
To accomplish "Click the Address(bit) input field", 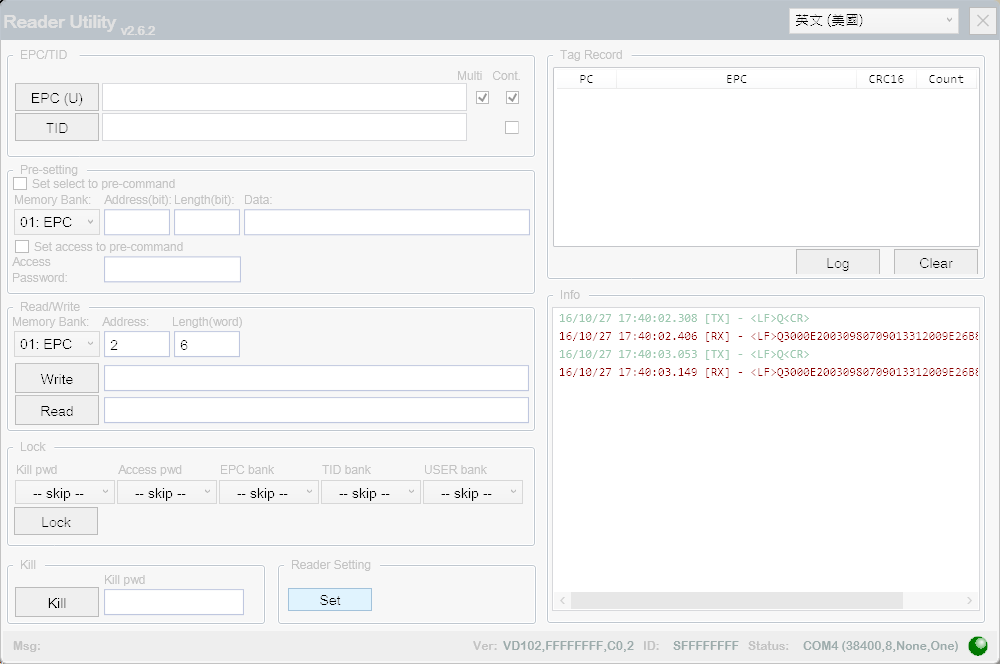I will coord(137,222).
